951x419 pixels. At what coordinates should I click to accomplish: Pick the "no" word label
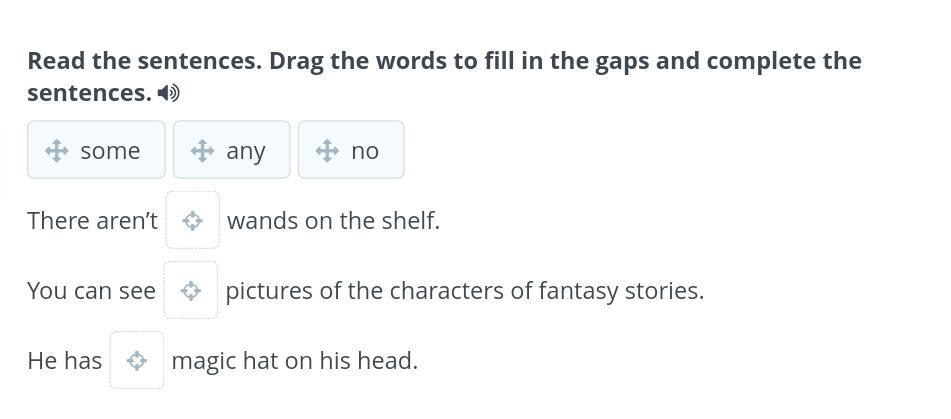pos(365,150)
